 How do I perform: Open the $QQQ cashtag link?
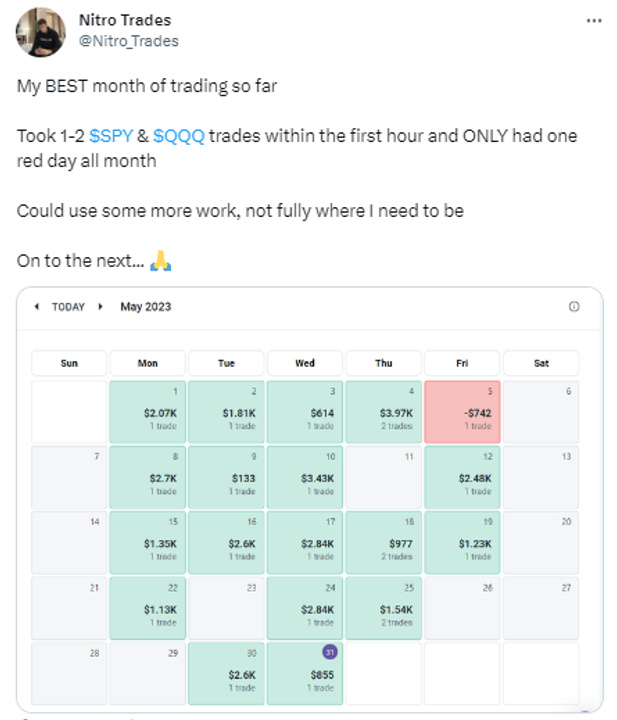click(x=179, y=136)
